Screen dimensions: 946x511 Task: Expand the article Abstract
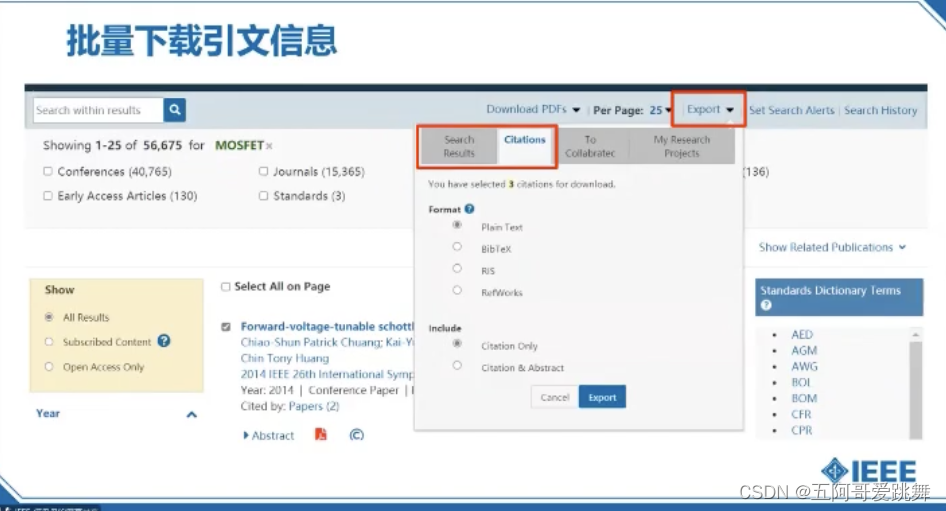(x=268, y=435)
